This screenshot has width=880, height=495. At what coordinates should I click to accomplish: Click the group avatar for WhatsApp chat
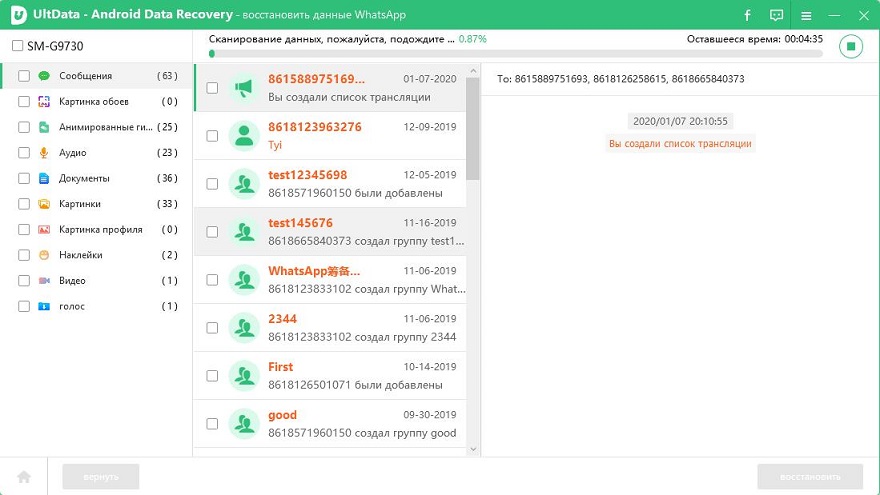point(244,279)
